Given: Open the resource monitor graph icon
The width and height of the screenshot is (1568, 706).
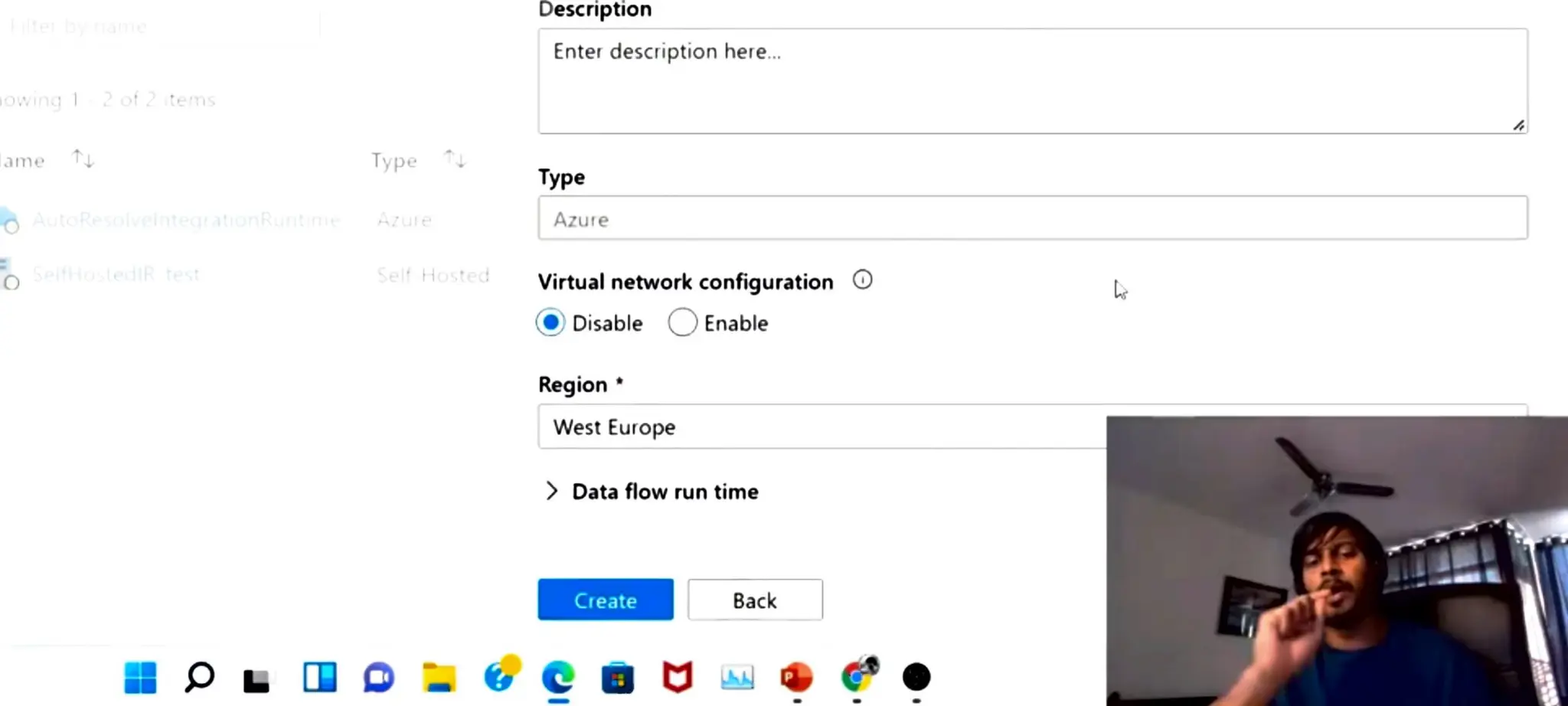Looking at the screenshot, I should pyautogui.click(x=737, y=678).
